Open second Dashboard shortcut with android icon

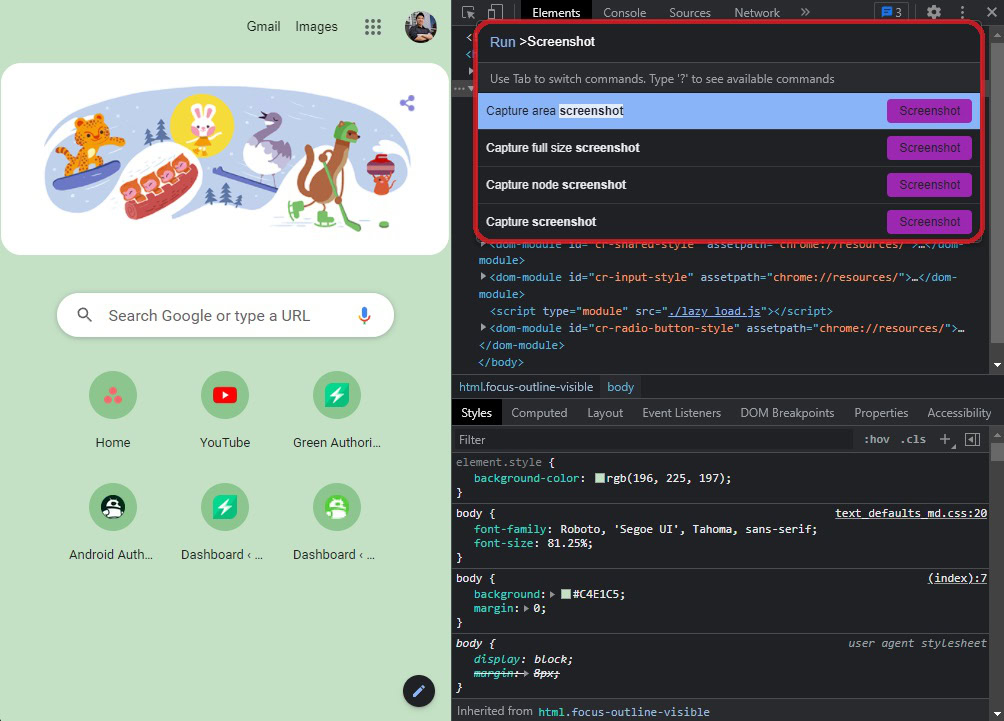point(337,523)
